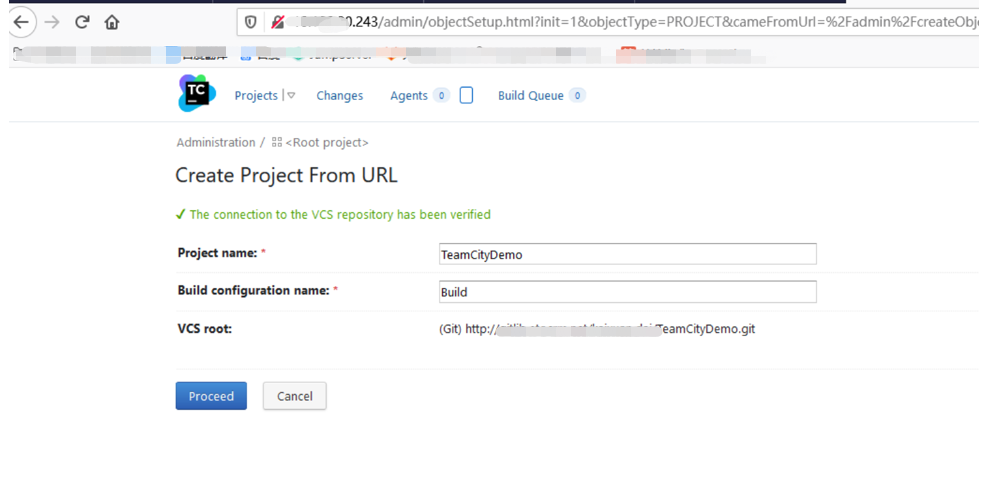
Task: Open the Build Queue page
Action: pyautogui.click(x=531, y=96)
